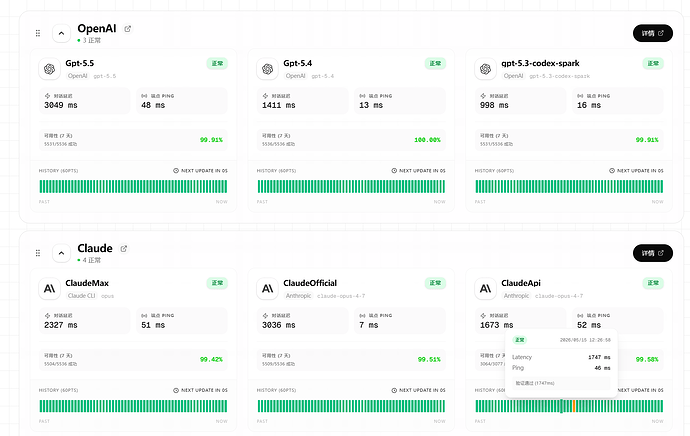Open details button for OpenAI group
Viewport: 690px width, 436px height.
(653, 33)
